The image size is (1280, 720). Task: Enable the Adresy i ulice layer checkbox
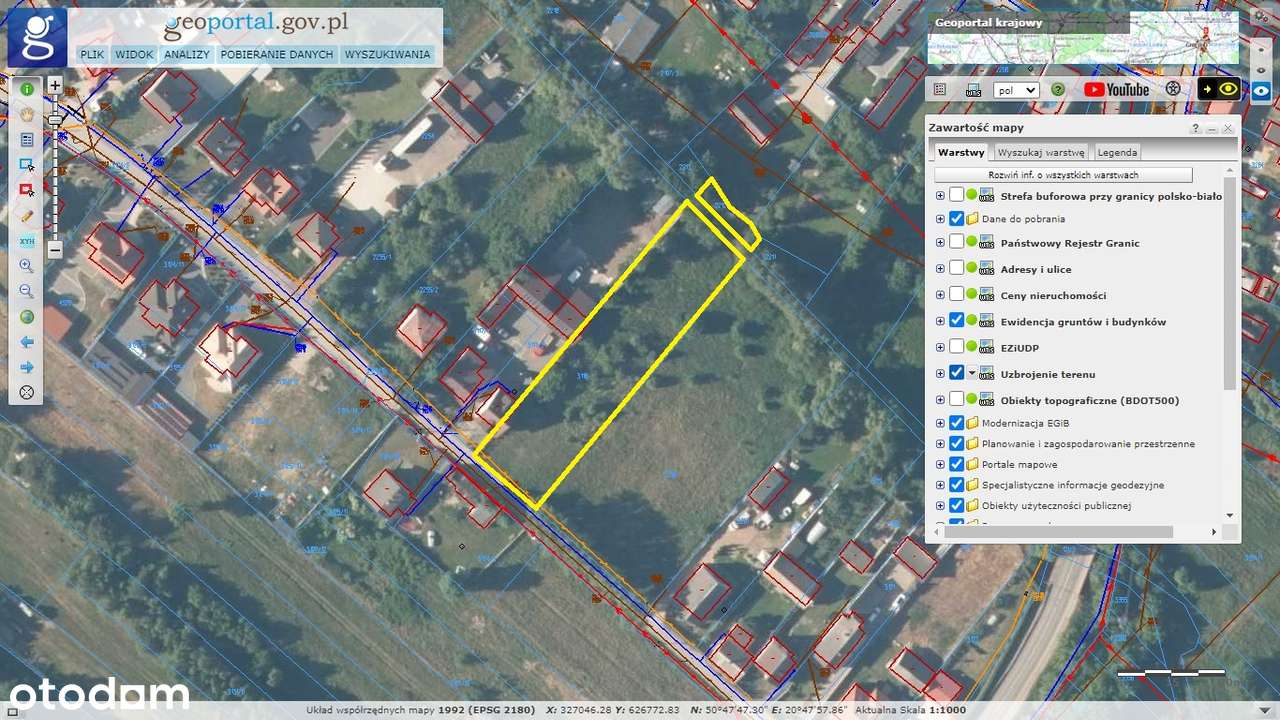coord(956,268)
